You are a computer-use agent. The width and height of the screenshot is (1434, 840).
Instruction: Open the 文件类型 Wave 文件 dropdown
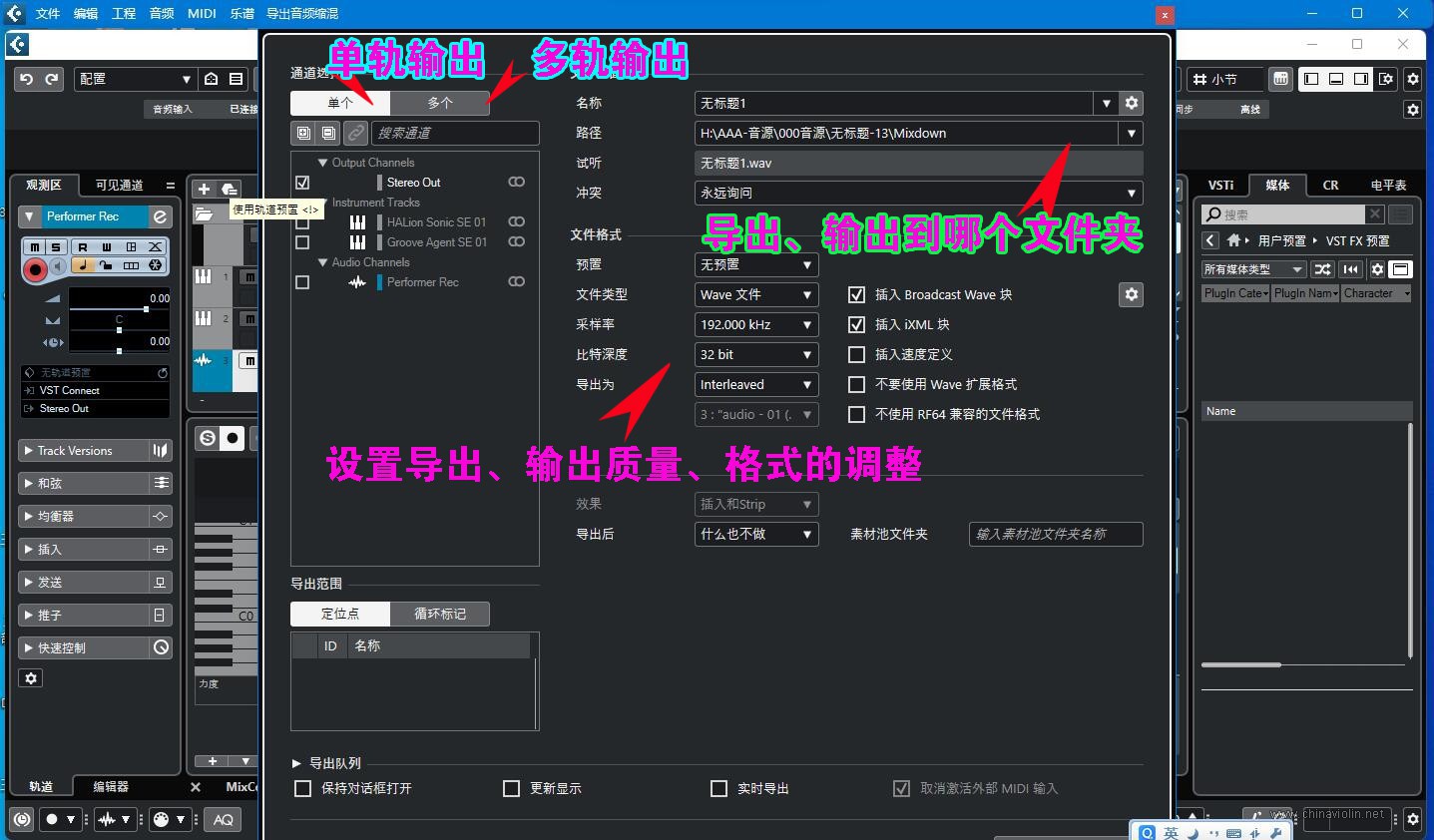[756, 294]
